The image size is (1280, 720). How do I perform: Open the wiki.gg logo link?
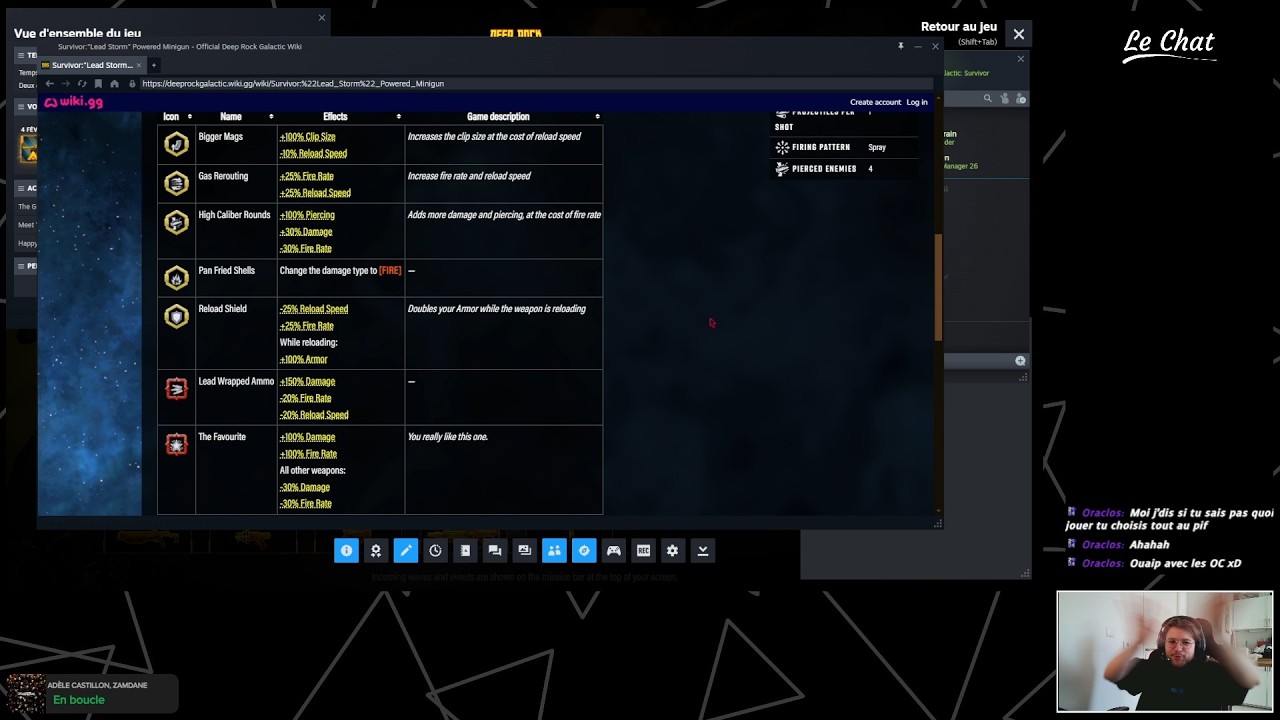click(x=73, y=102)
